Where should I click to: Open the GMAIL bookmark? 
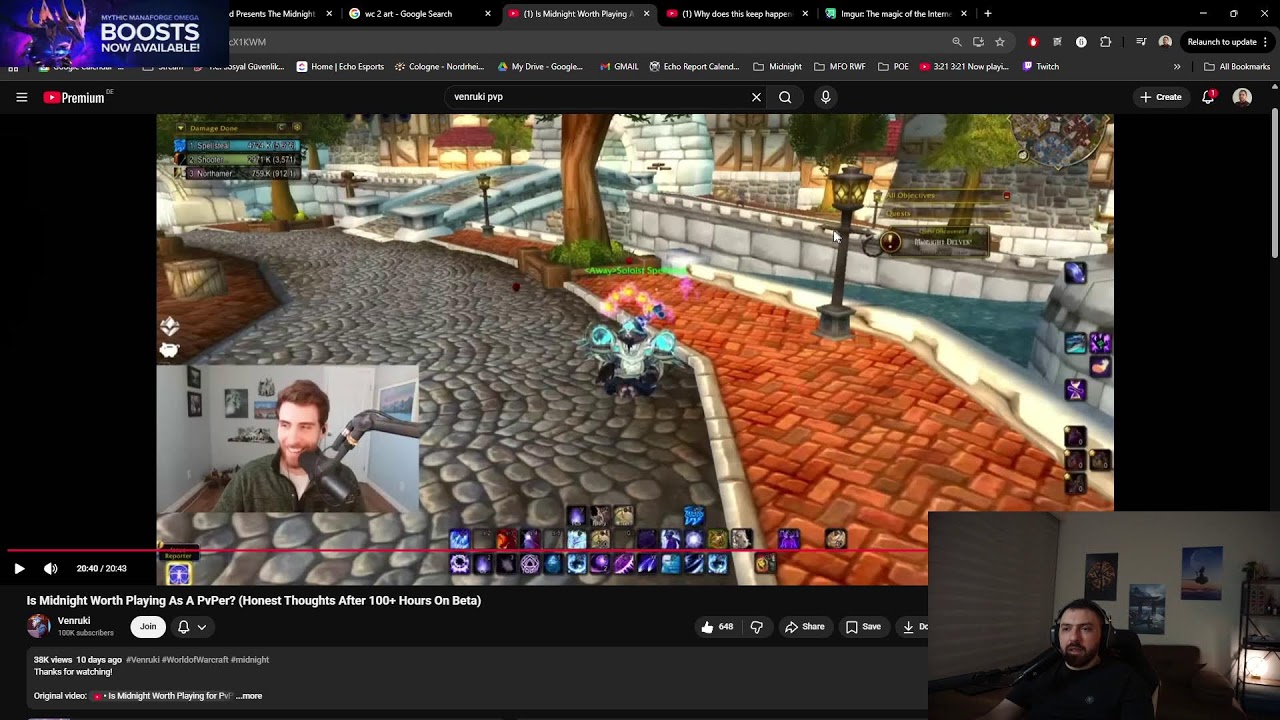tap(619, 67)
